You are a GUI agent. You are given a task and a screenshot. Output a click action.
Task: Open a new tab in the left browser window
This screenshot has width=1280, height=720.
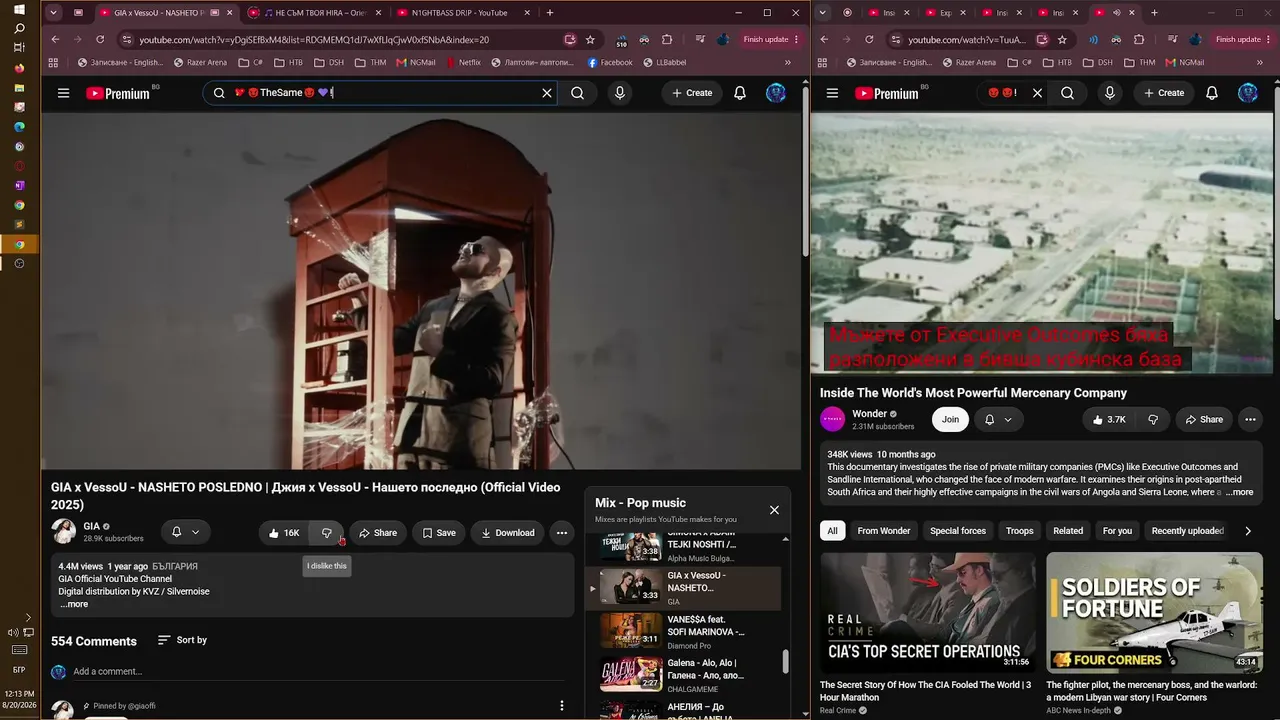click(x=550, y=13)
